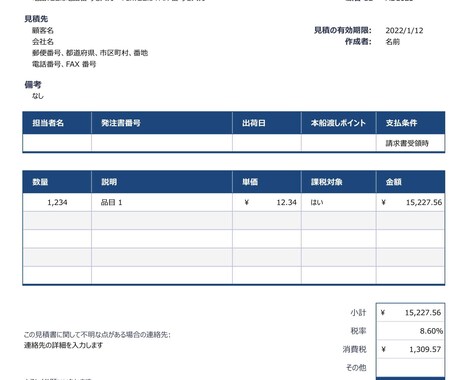Click the 電話番号、FAX 番号 line

pos(64,64)
